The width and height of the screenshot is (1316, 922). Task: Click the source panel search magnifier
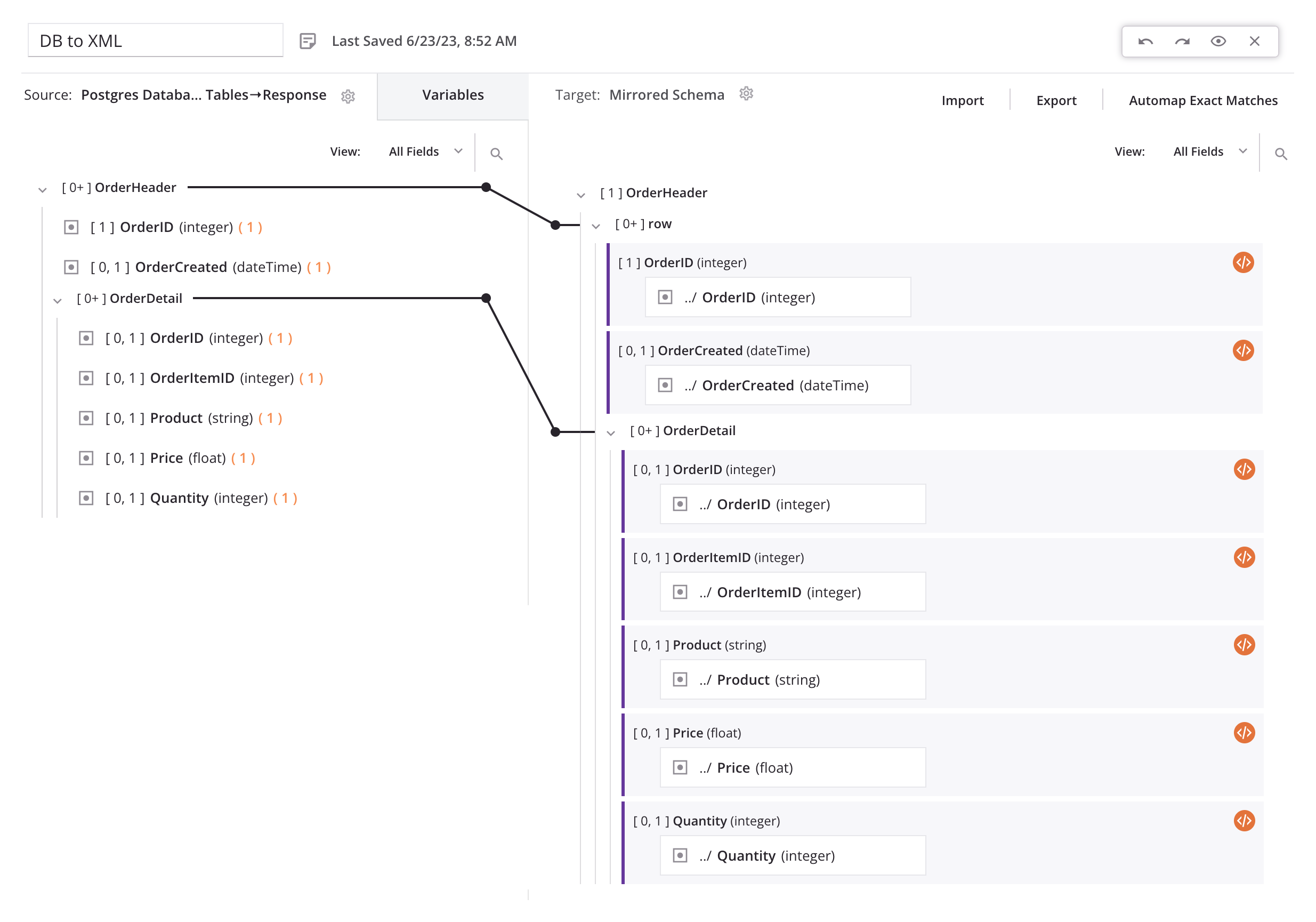(x=496, y=154)
